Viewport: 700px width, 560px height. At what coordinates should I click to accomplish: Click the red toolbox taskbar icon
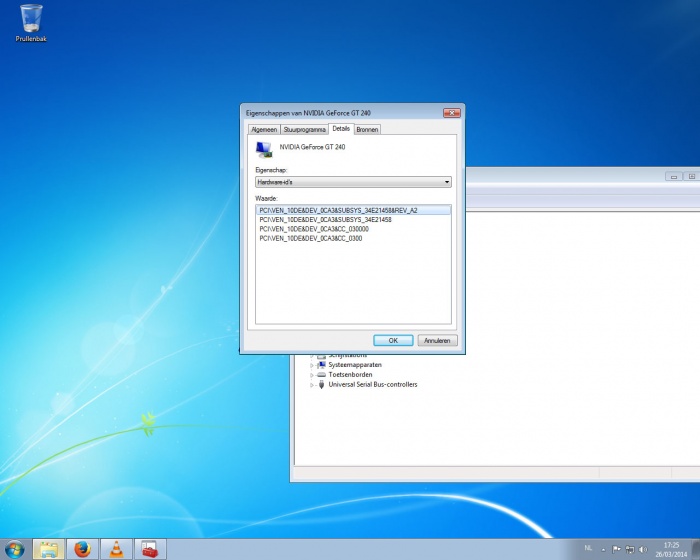coord(150,549)
